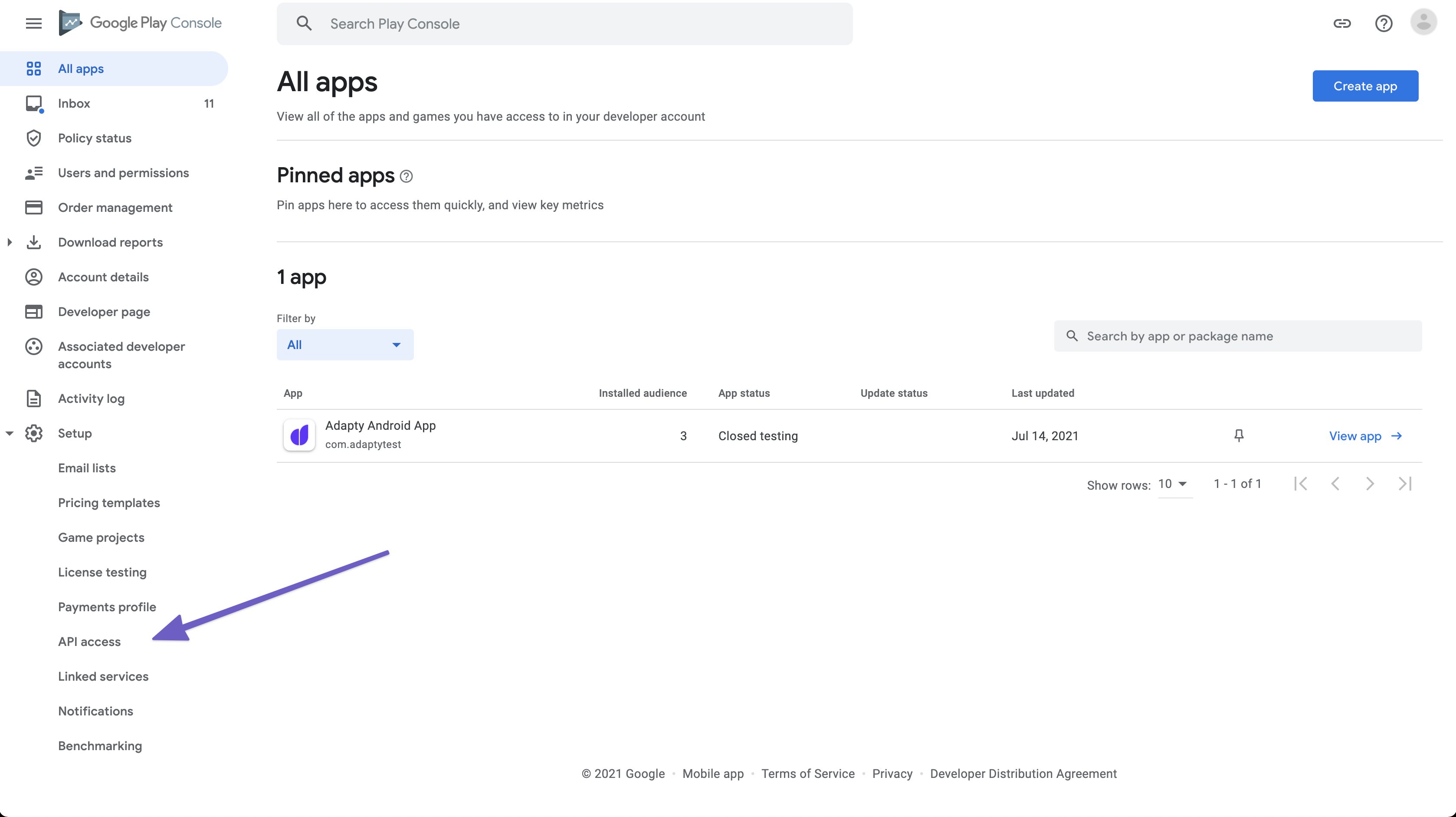
Task: Expand the Download reports section
Action: pyautogui.click(x=10, y=243)
